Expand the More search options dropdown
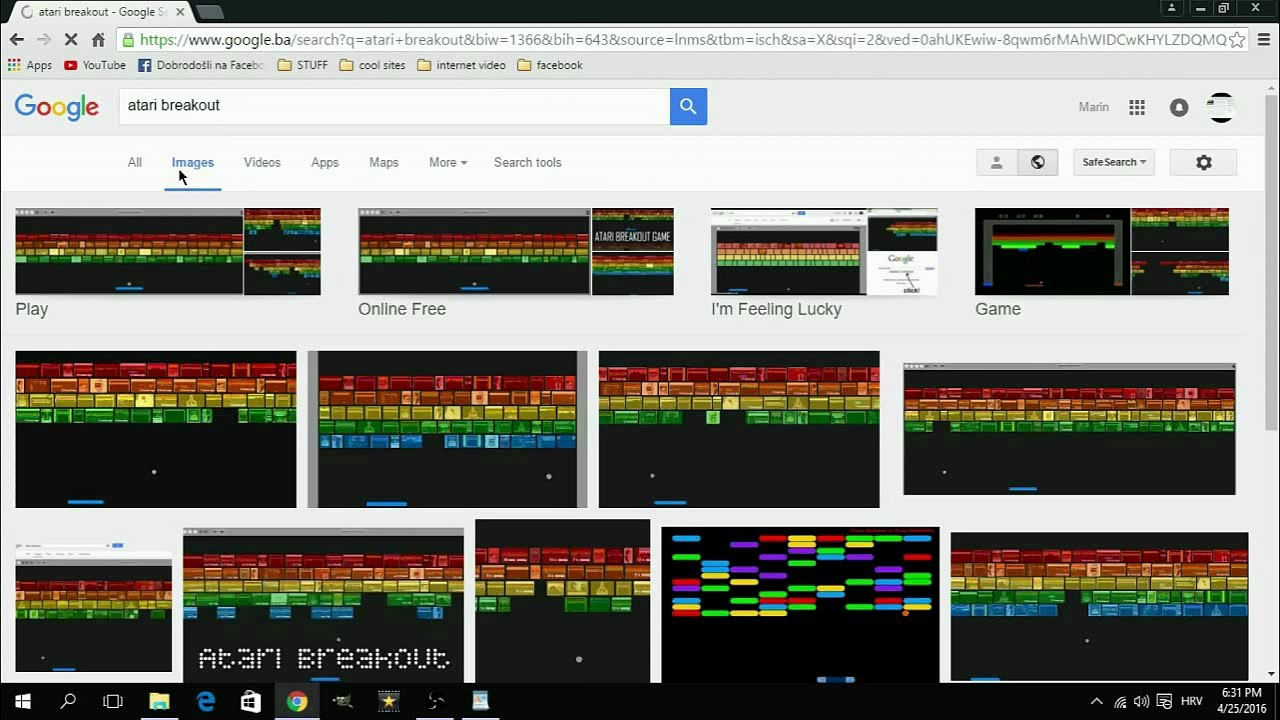 tap(448, 162)
